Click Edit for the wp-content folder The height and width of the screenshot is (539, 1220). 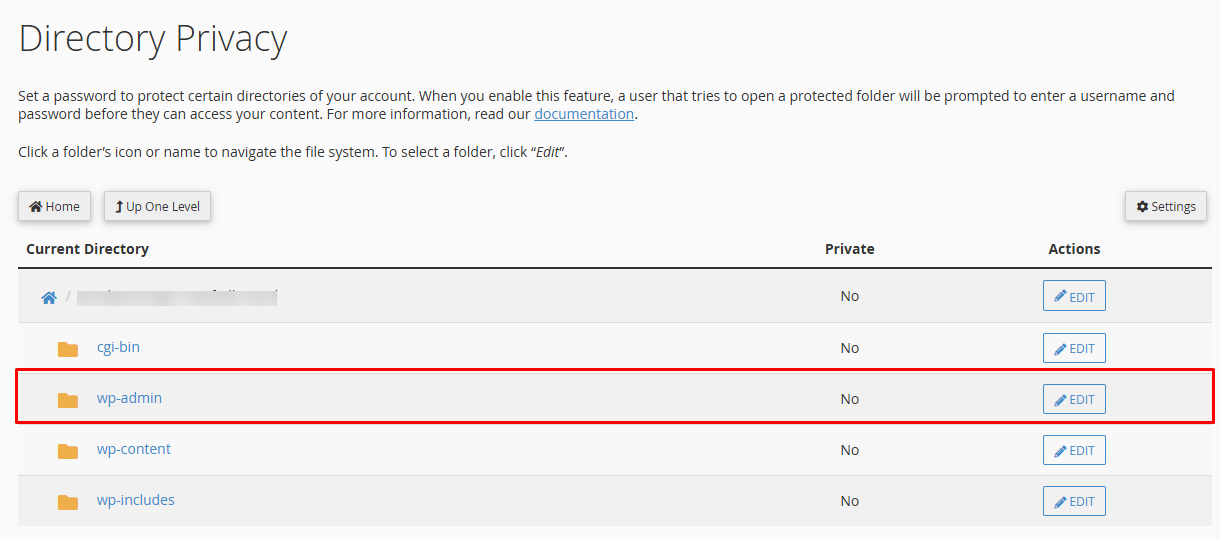(1074, 450)
